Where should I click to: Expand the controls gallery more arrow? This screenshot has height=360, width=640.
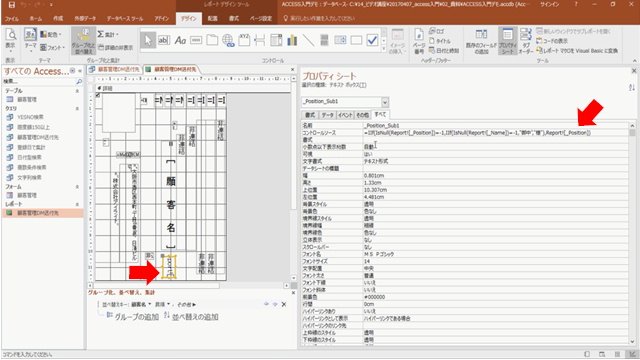point(384,49)
